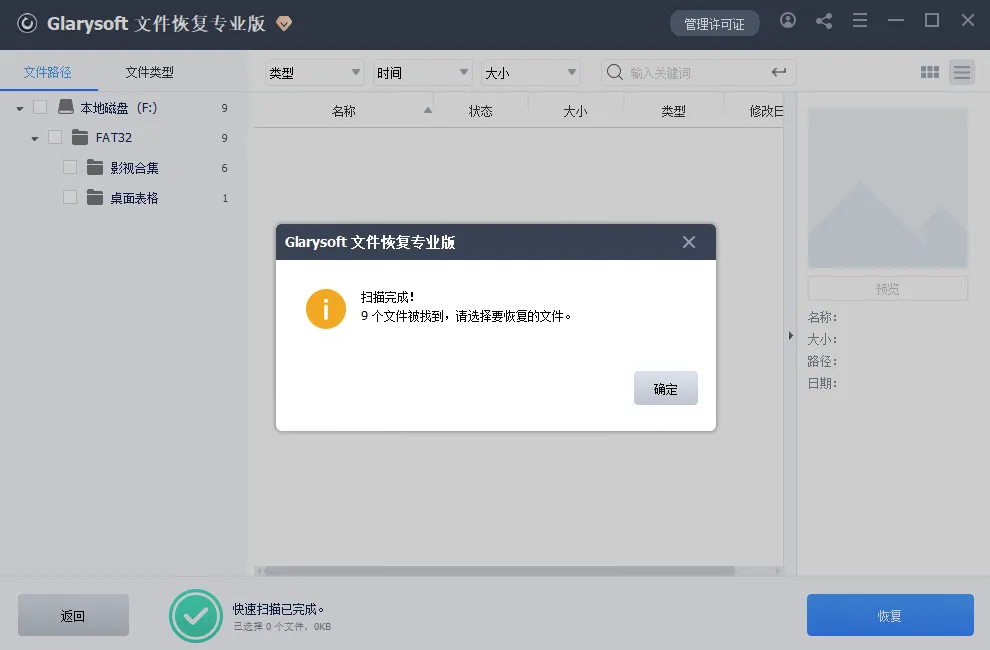990x650 pixels.
Task: Collapse the preview panel arrow
Action: [790, 335]
